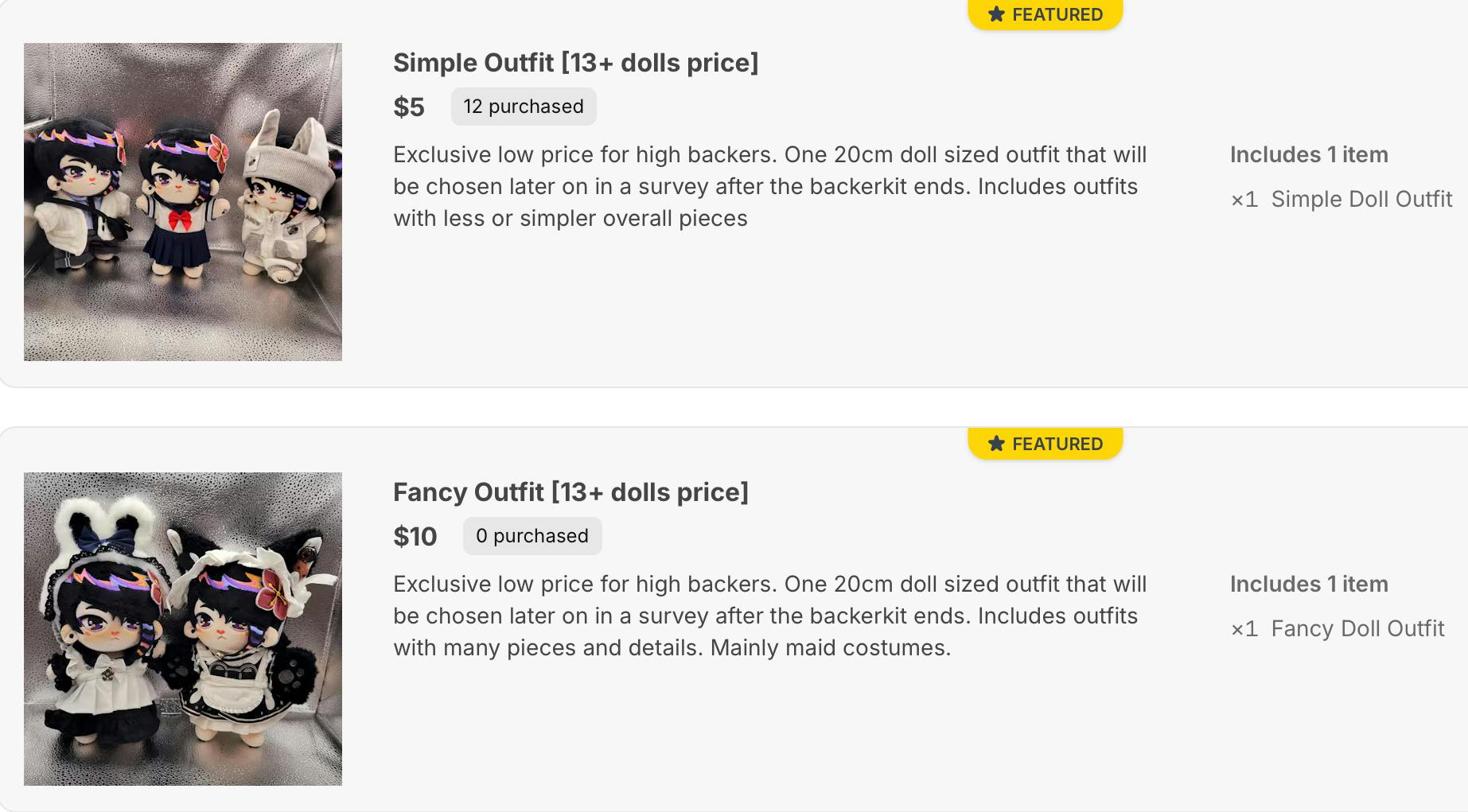Click the ×1 quantity beside Simple Doll Outfit

[1244, 199]
